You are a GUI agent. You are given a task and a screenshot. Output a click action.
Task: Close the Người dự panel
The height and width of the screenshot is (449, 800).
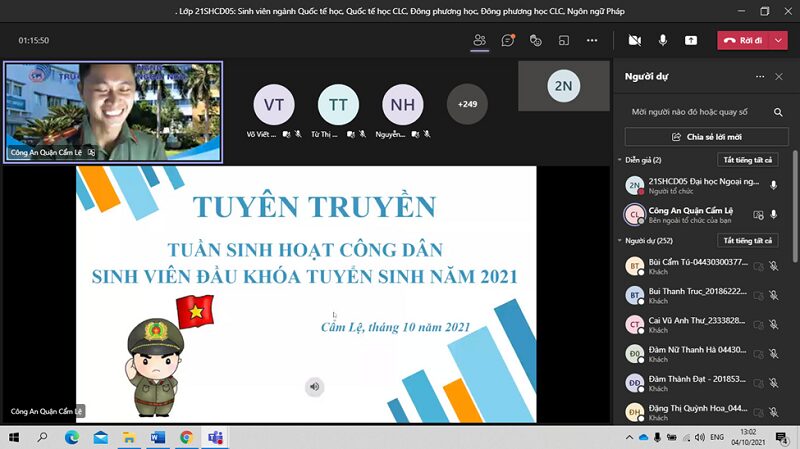click(779, 76)
